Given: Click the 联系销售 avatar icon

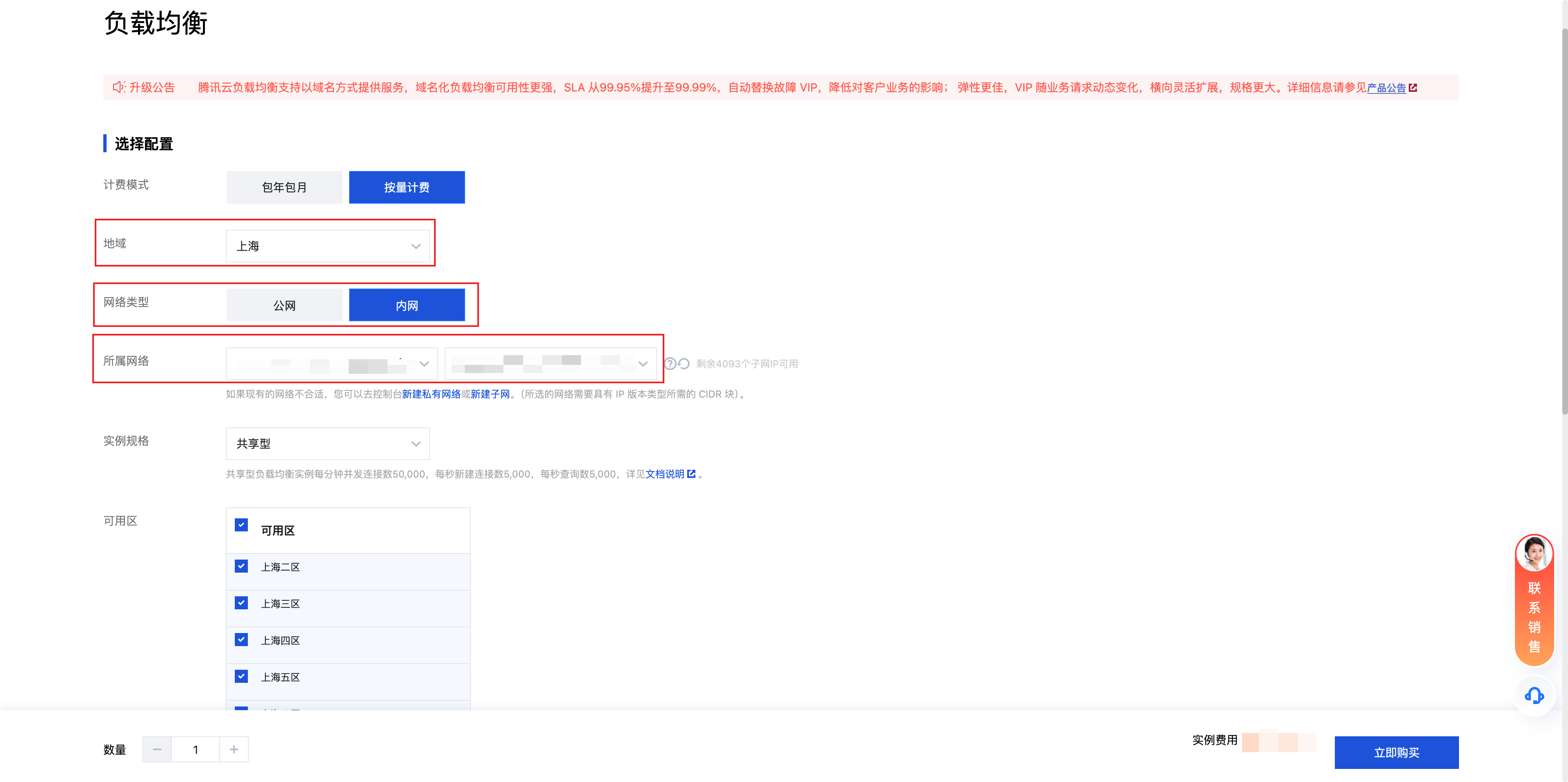Looking at the screenshot, I should click(x=1534, y=553).
